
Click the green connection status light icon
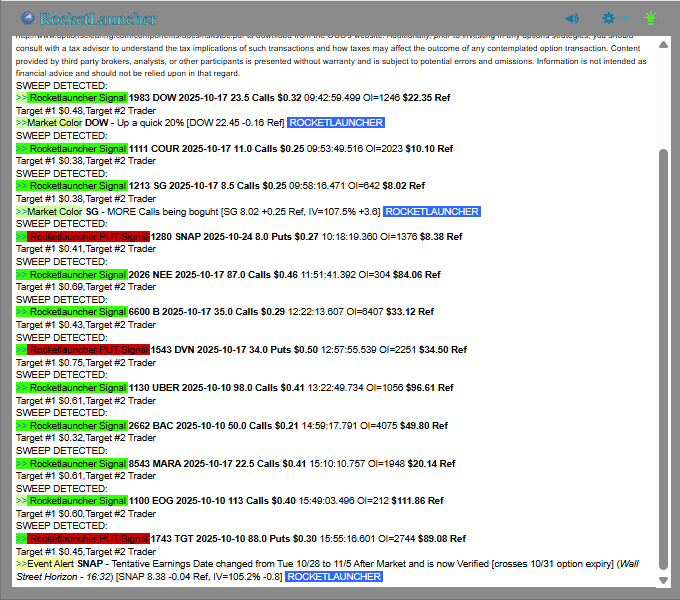coord(651,18)
